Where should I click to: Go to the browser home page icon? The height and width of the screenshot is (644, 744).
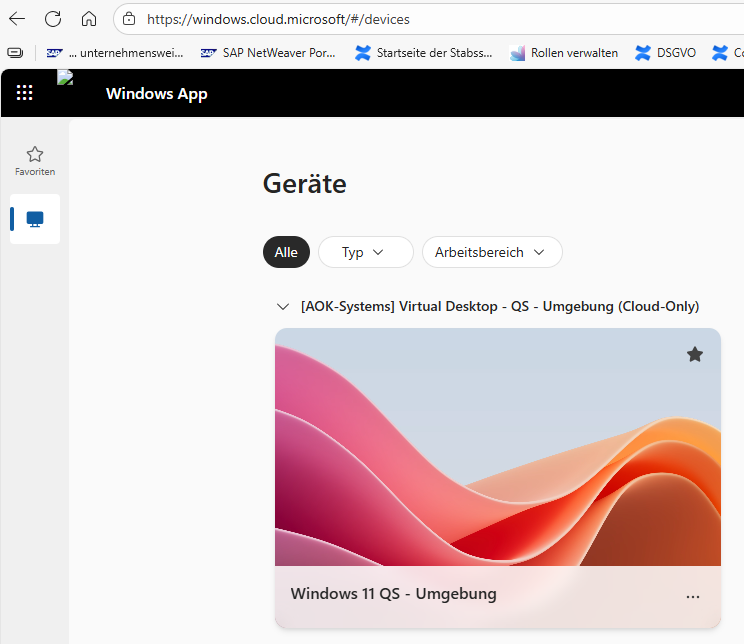tap(89, 19)
